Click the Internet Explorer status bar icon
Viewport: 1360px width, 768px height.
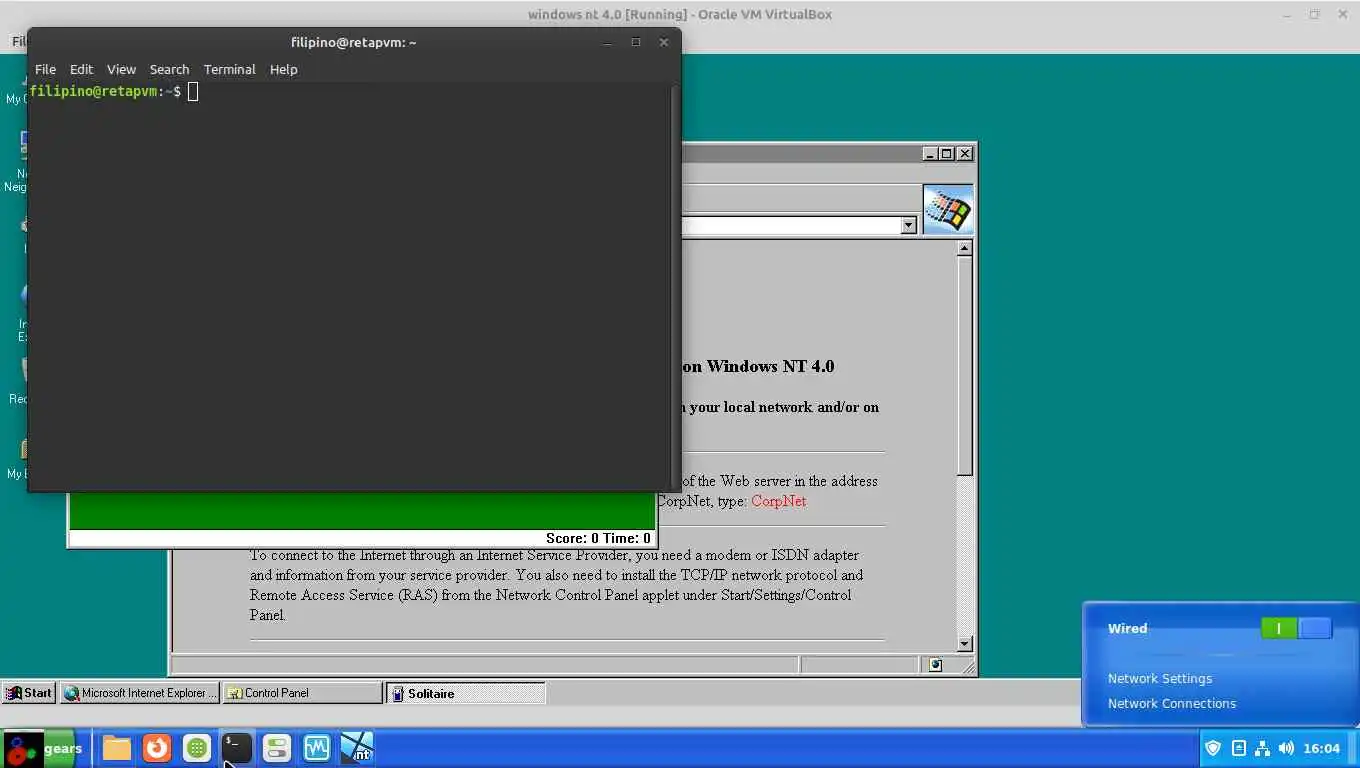click(x=935, y=665)
